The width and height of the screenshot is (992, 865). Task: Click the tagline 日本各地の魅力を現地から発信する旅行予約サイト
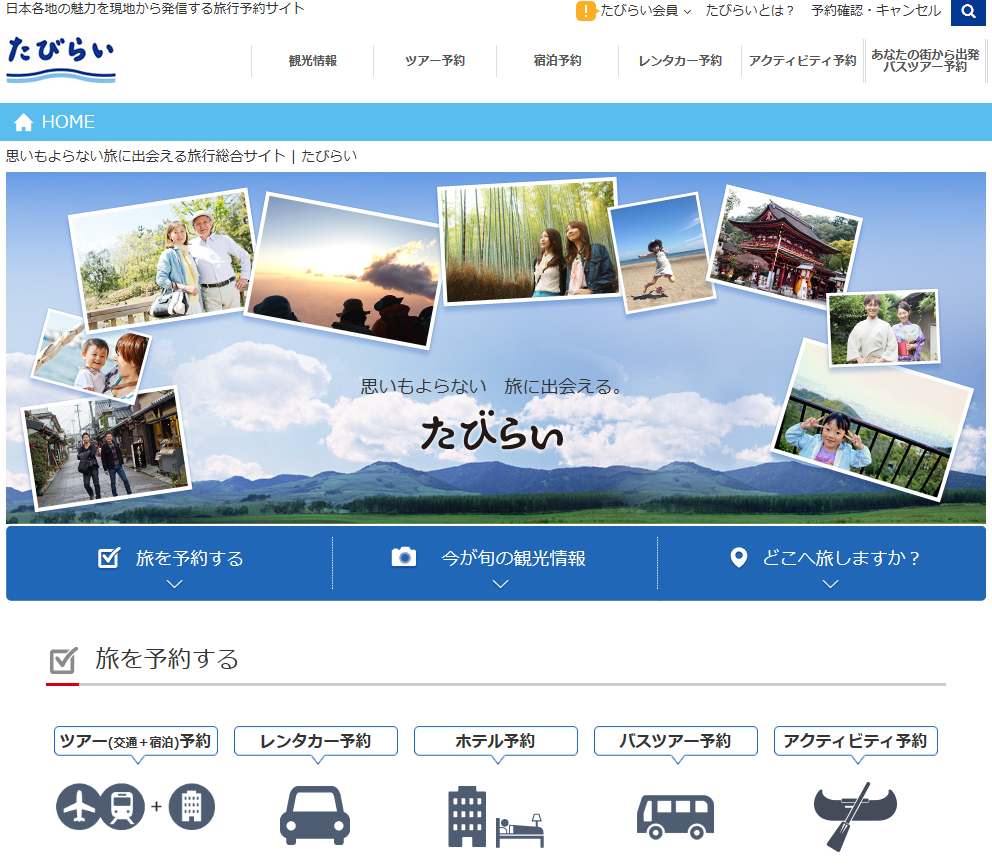155,9
